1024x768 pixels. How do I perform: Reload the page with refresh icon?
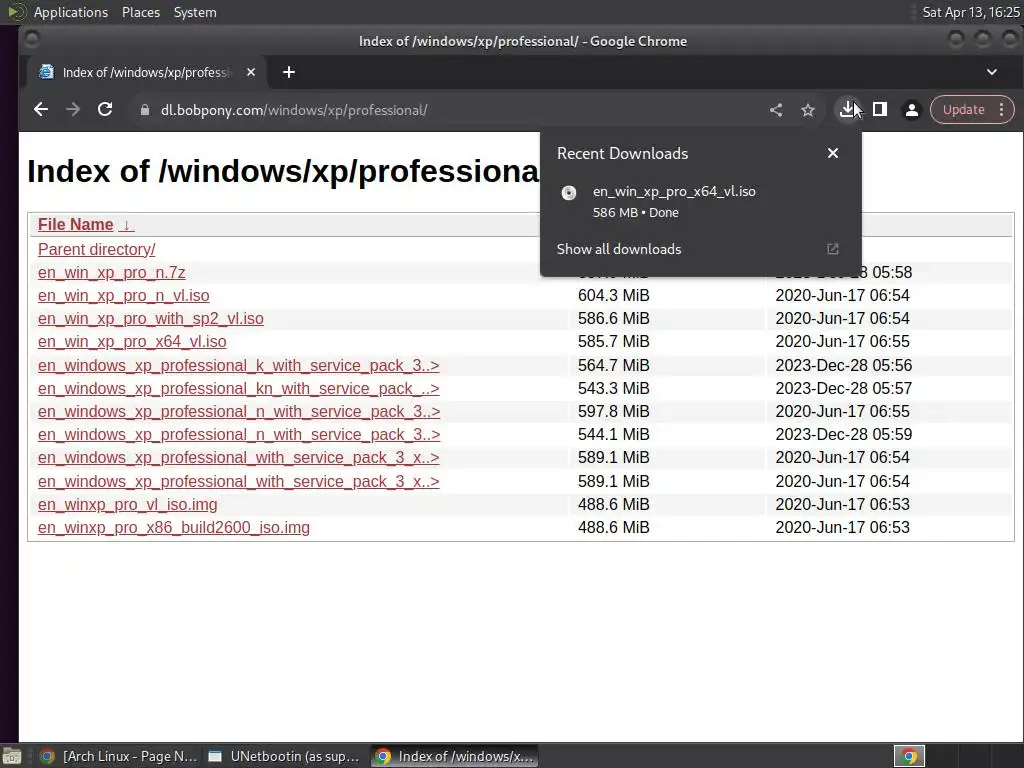[x=104, y=110]
